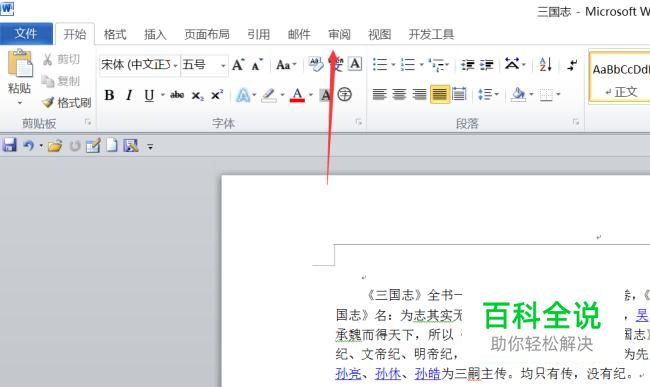
Task: Click the clear formatting icon
Action: pyautogui.click(x=315, y=65)
